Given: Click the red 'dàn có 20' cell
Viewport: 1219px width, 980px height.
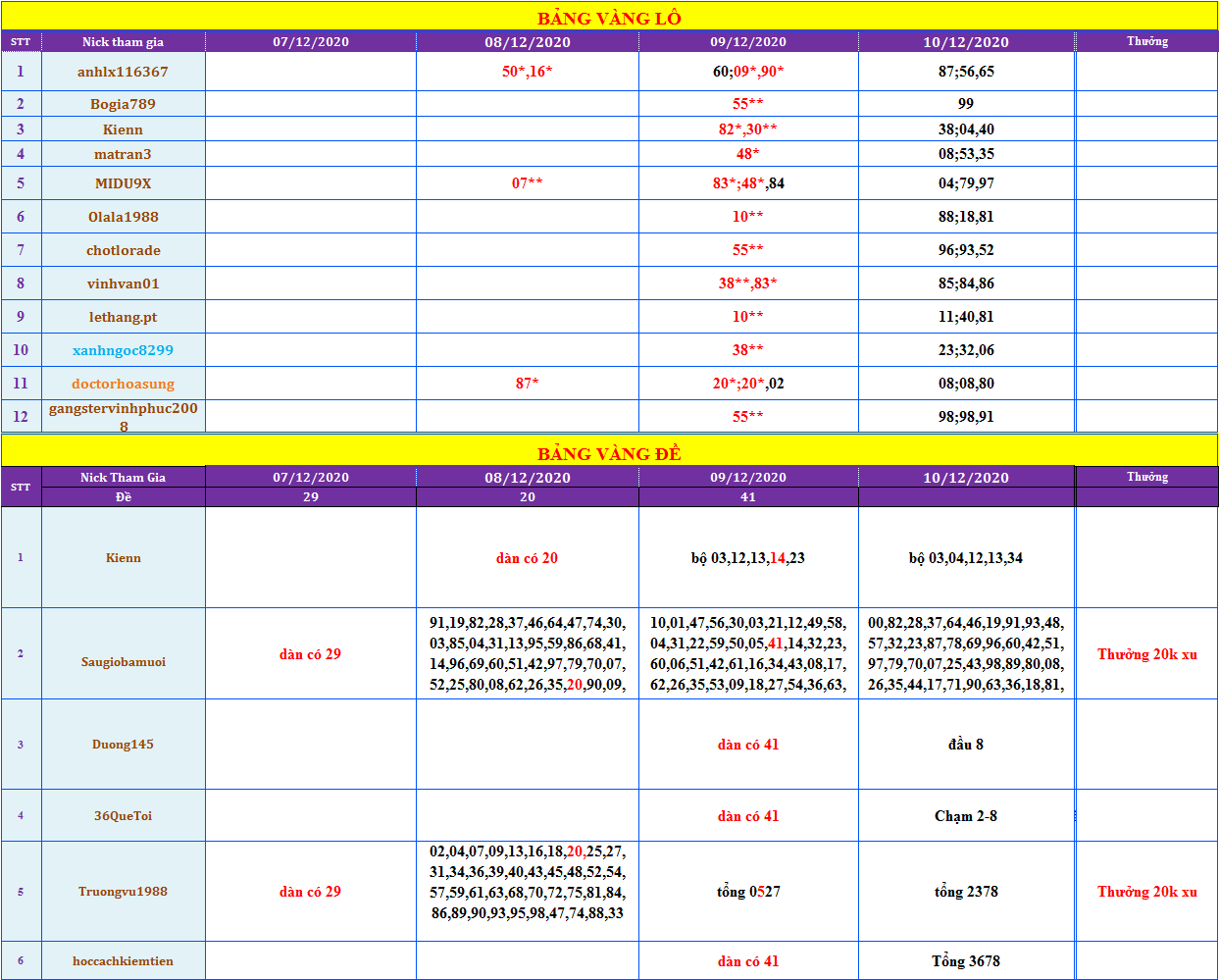Looking at the screenshot, I should pyautogui.click(x=528, y=558).
